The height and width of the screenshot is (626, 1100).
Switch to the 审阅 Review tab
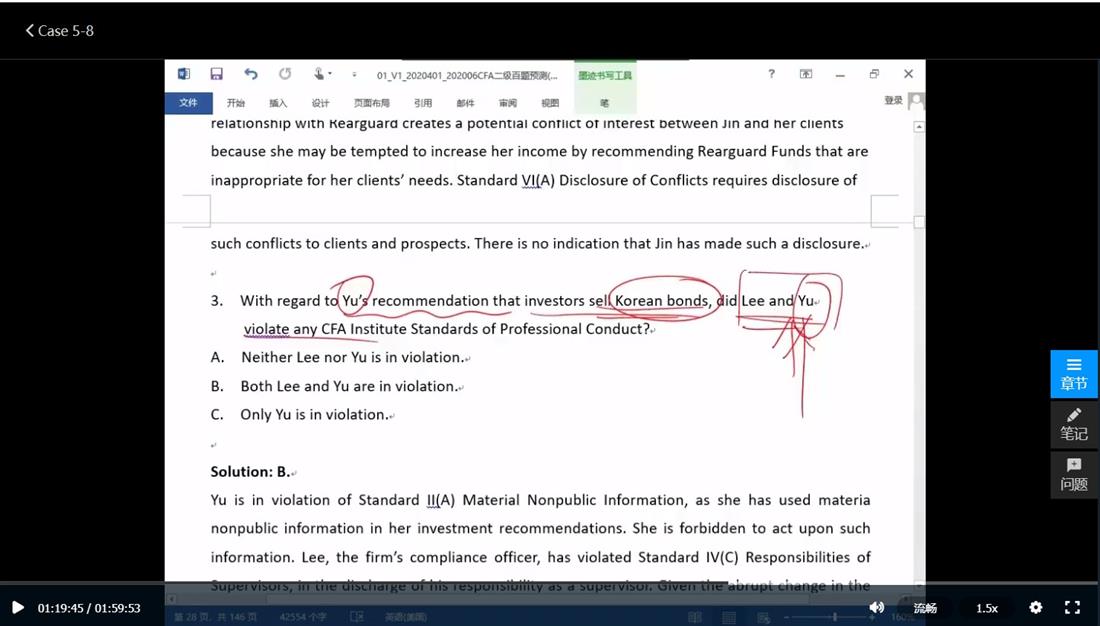coord(508,103)
